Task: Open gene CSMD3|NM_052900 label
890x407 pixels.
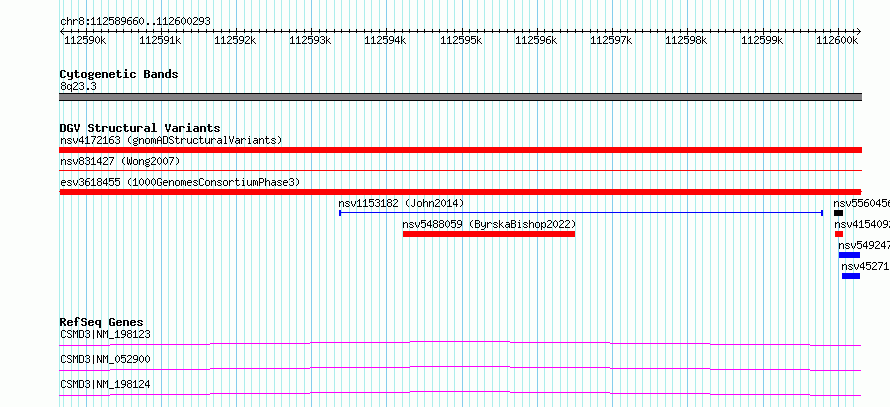Action: (106, 359)
